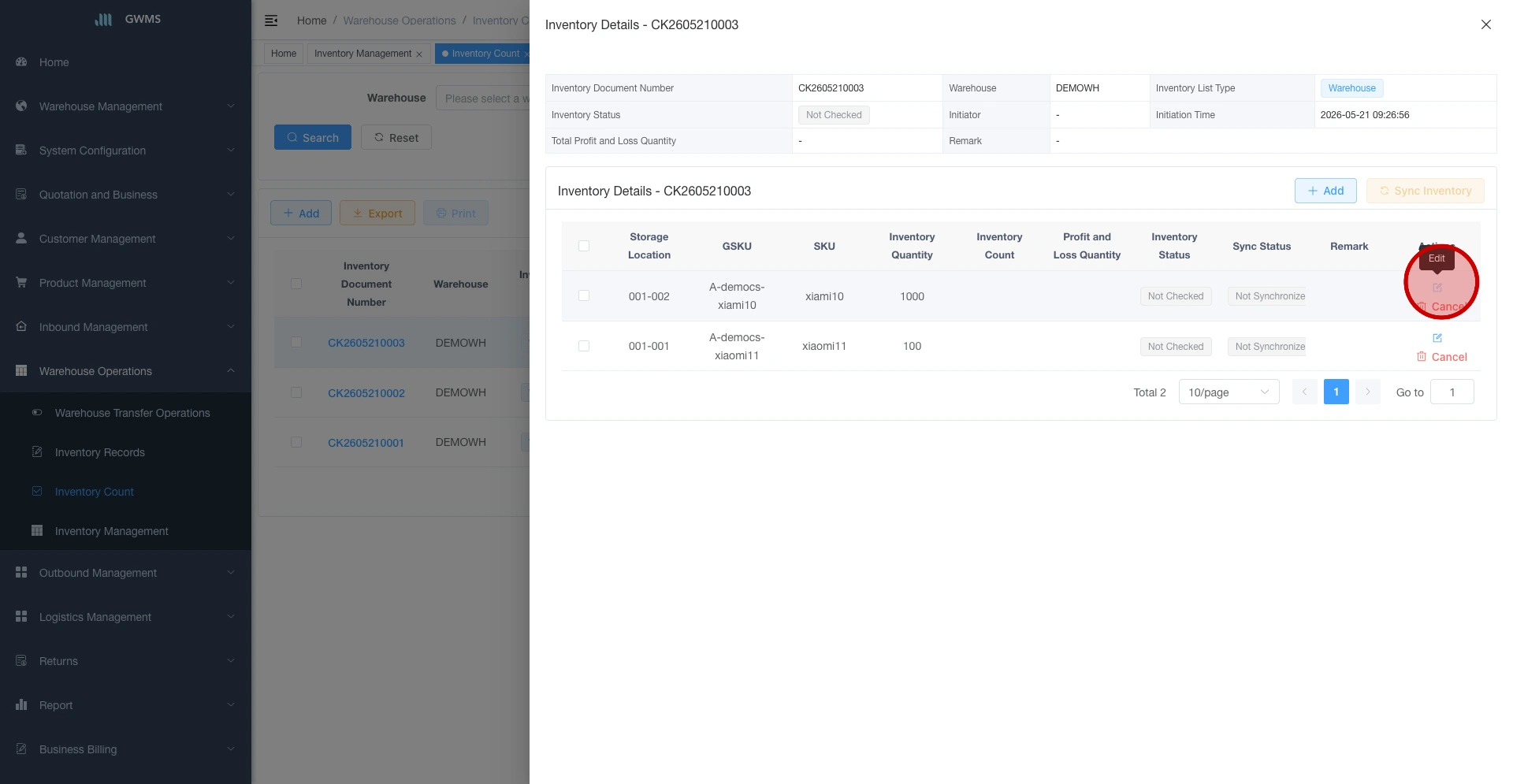Expand the Customer Management chevron

(231, 239)
